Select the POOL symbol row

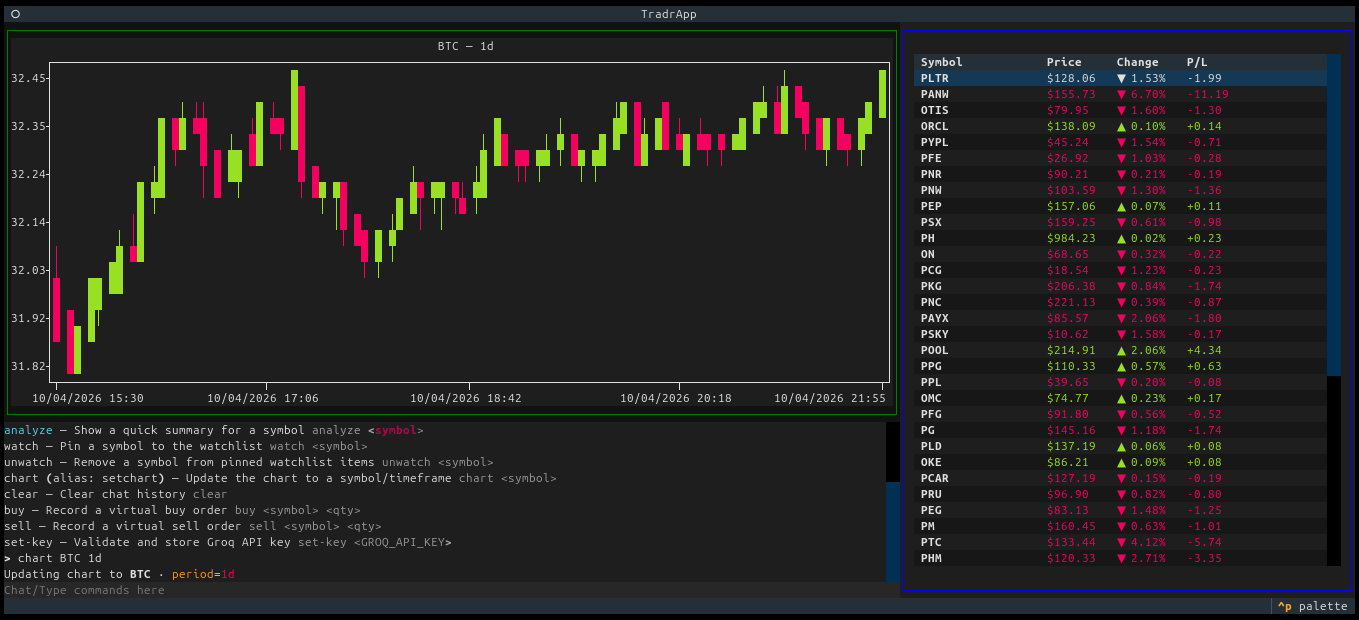coord(1120,350)
